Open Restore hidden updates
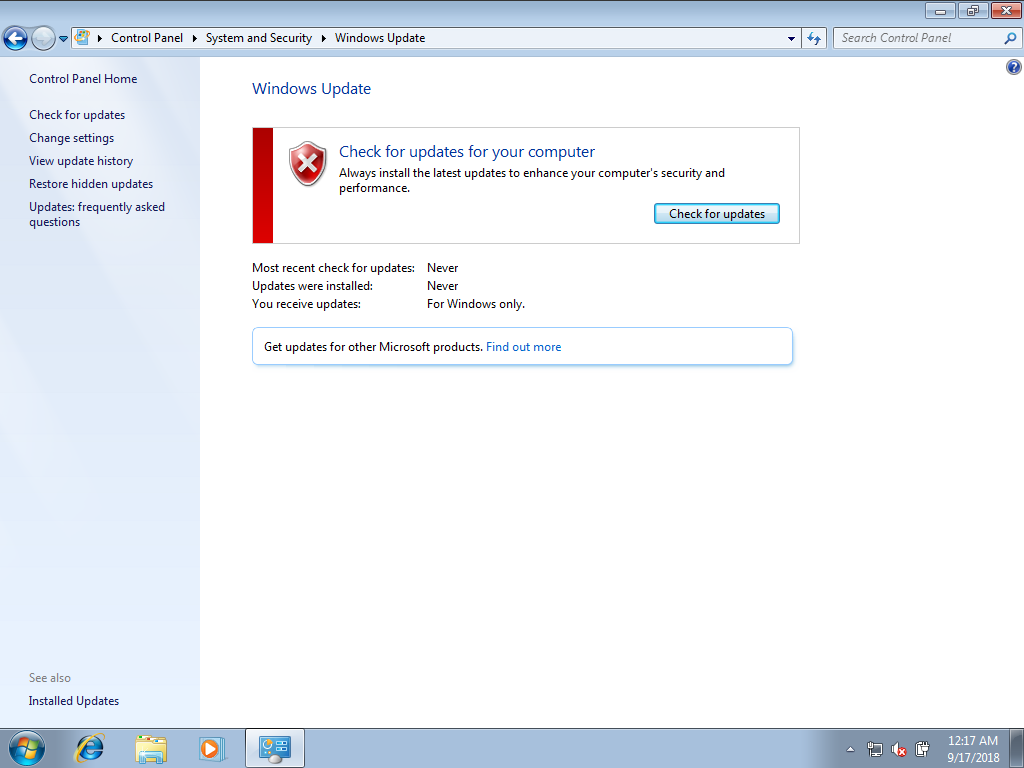Viewport: 1024px width, 768px height. (91, 184)
